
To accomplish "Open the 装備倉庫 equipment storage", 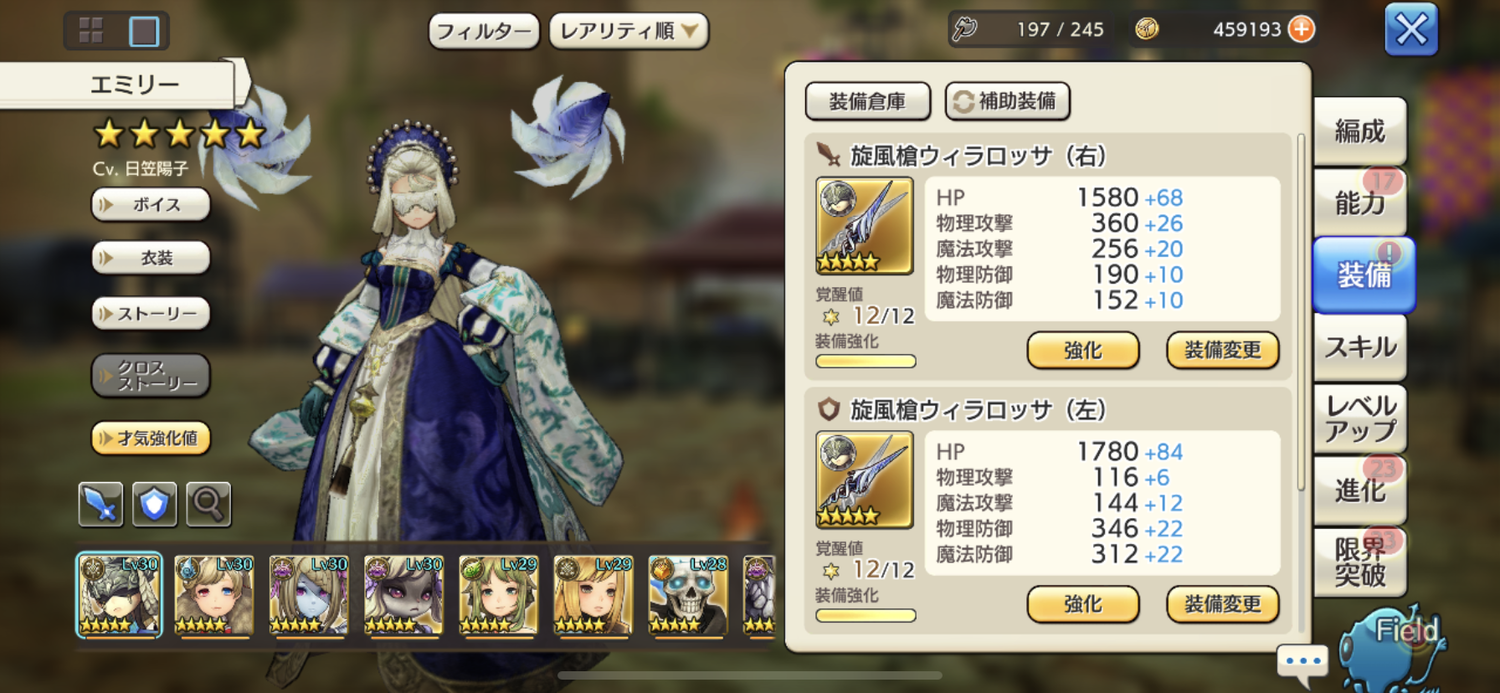I will [867, 101].
